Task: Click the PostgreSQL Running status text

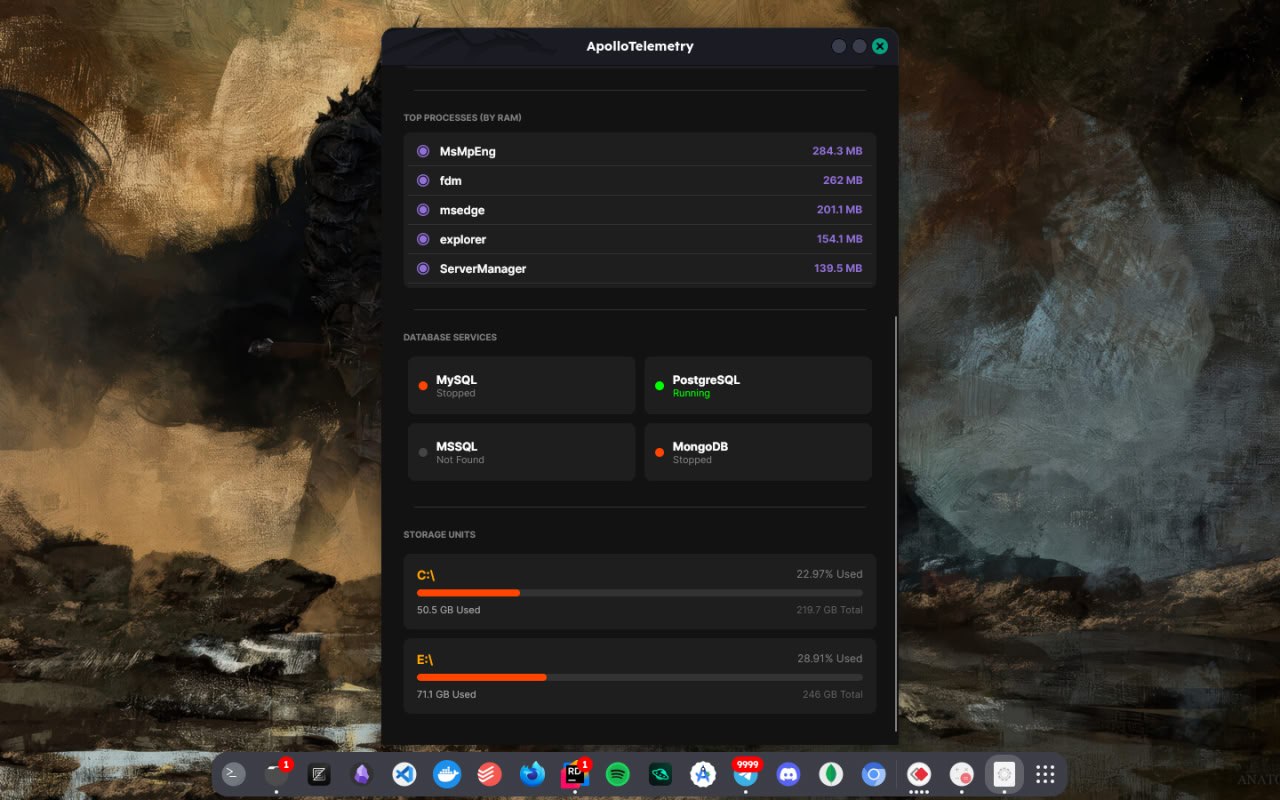Action: coord(691,394)
